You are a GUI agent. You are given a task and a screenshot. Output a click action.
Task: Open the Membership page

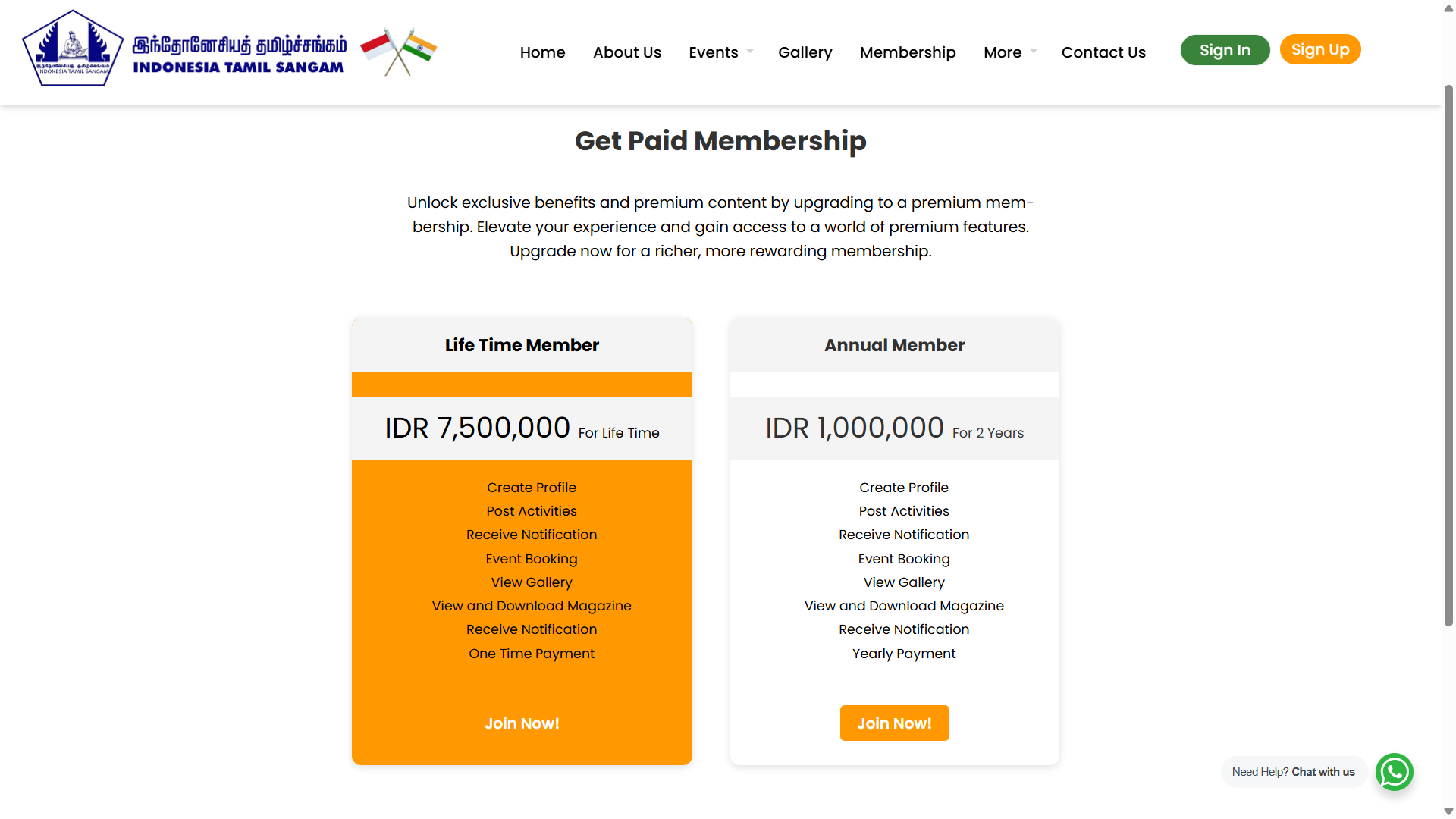click(908, 52)
